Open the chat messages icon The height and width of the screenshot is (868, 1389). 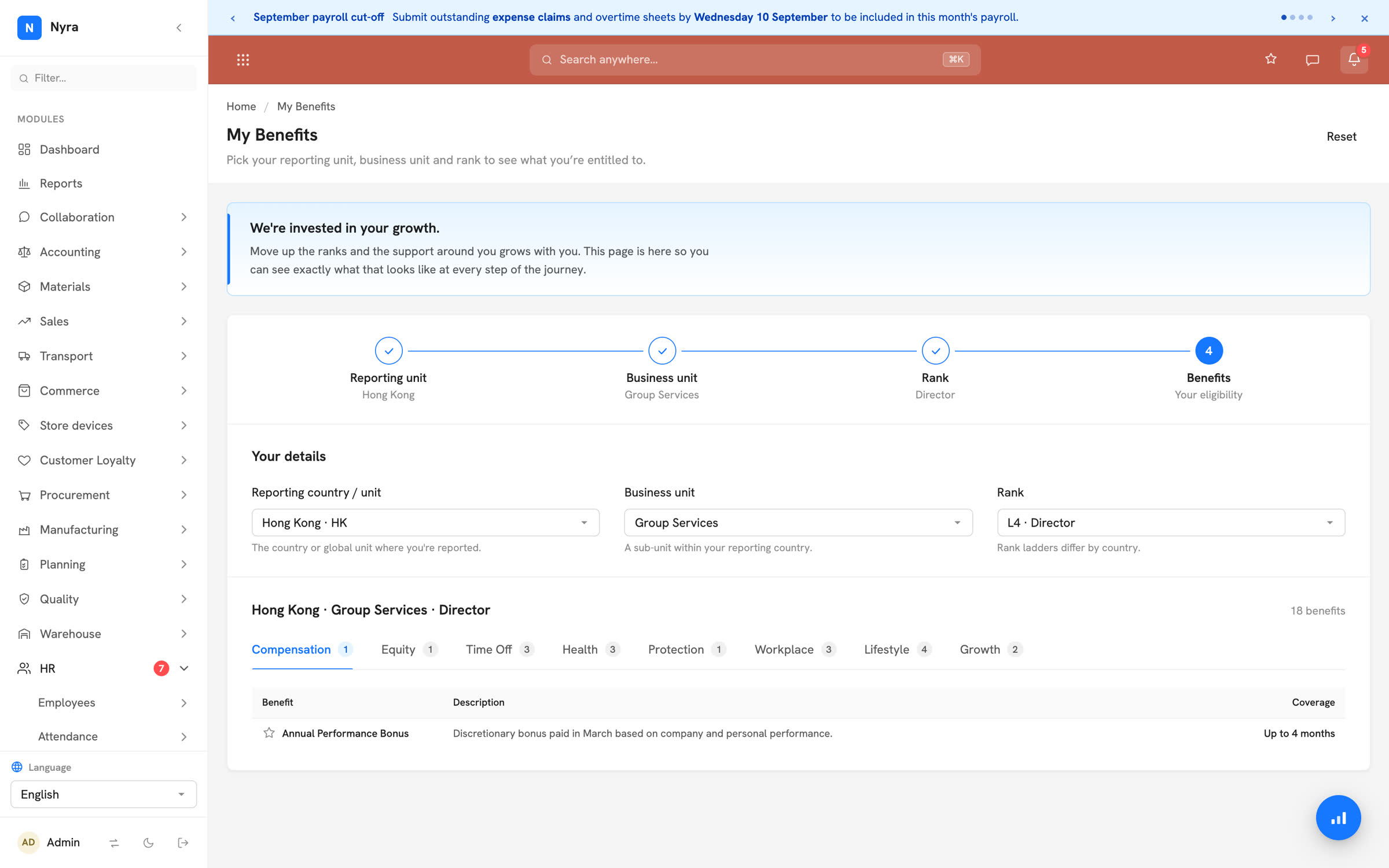(1313, 60)
